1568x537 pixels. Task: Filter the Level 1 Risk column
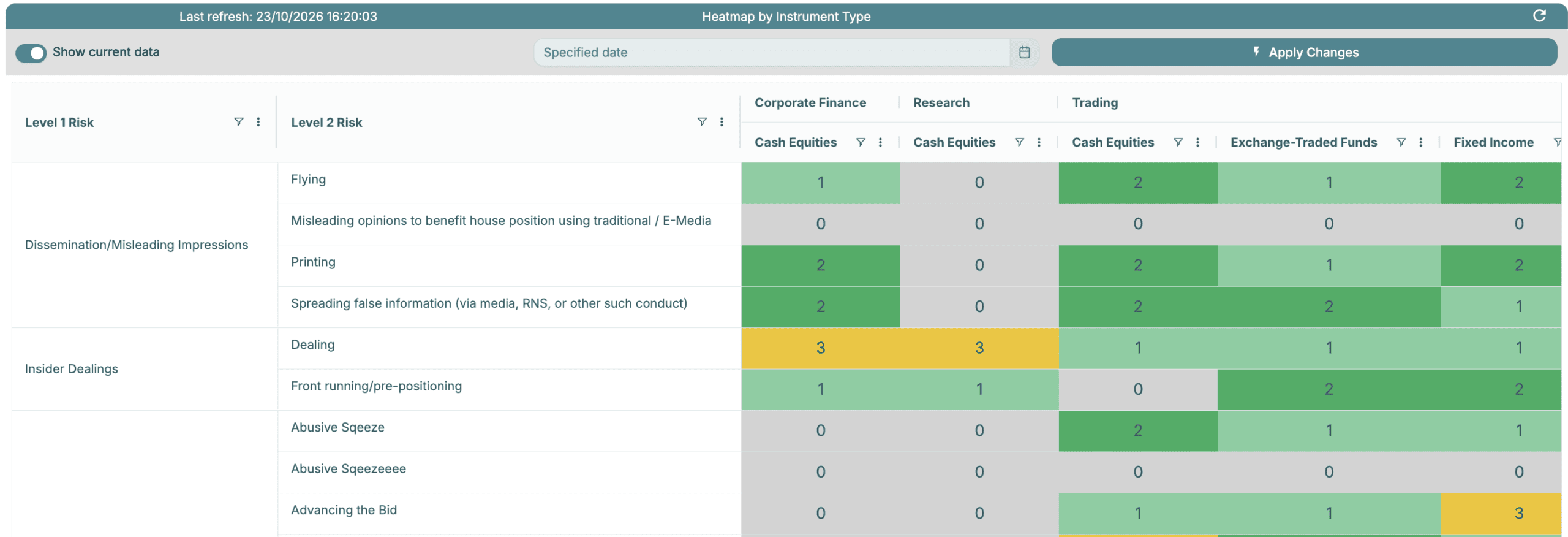tap(239, 122)
